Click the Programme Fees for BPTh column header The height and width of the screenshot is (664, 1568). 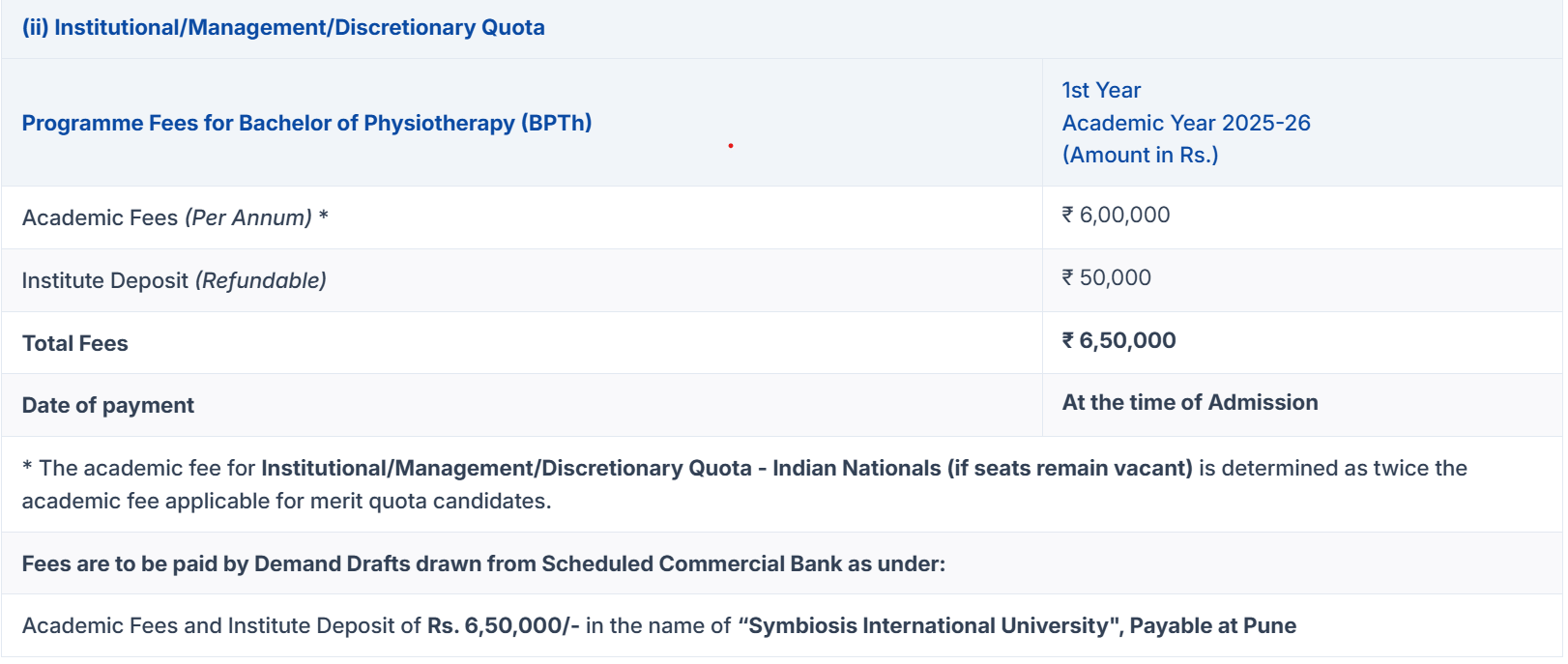pyautogui.click(x=306, y=123)
